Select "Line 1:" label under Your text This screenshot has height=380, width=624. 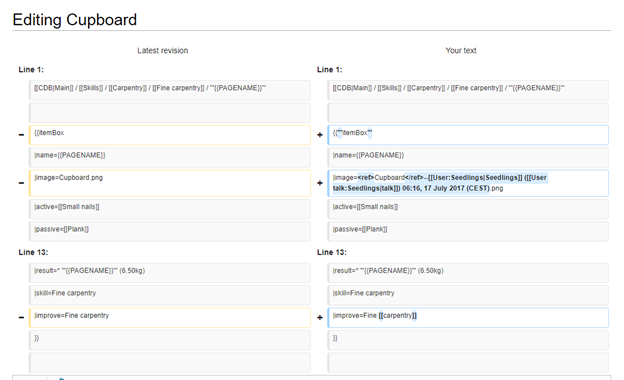tap(330, 70)
